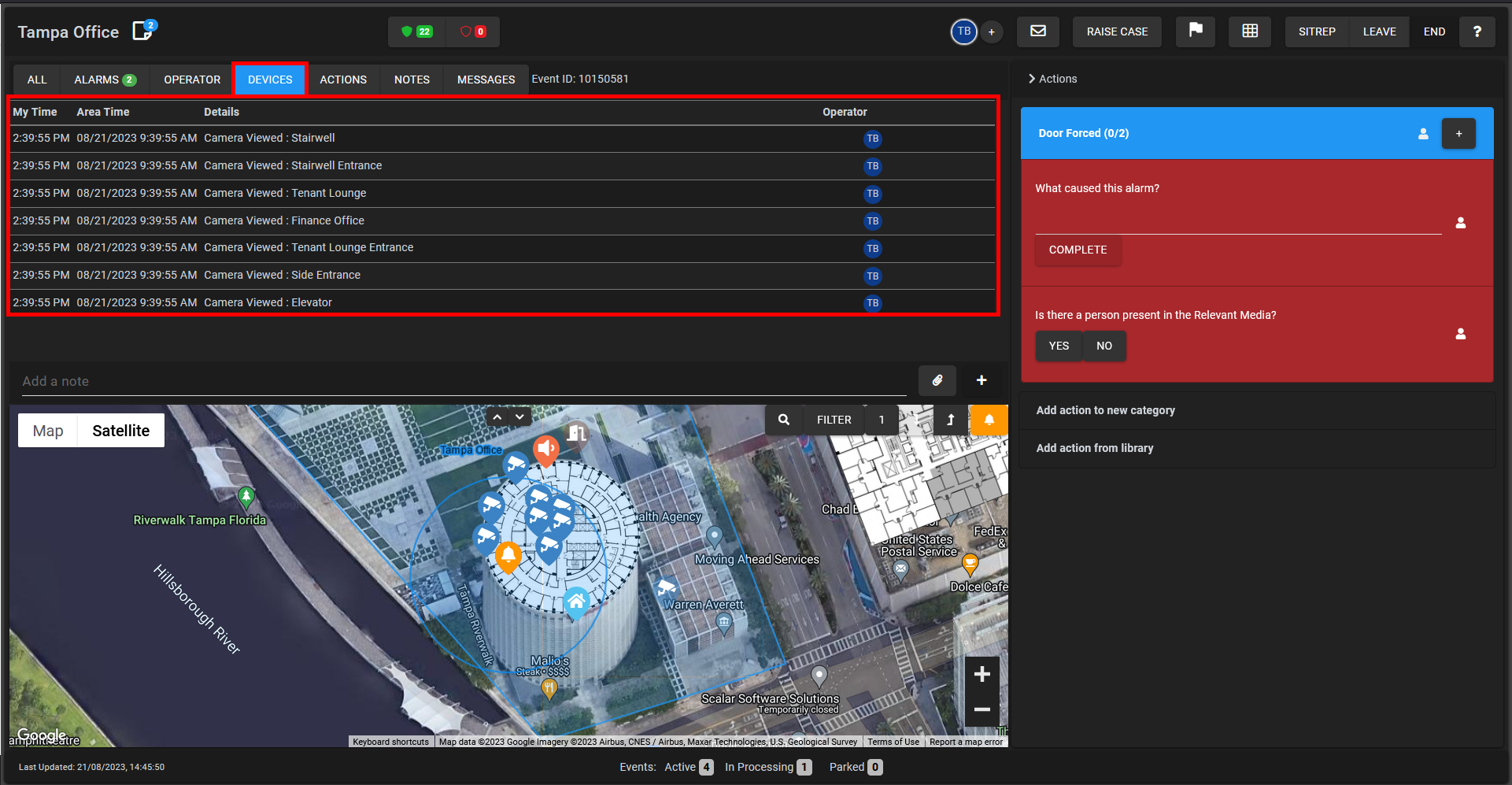Switch map to Map view

tap(48, 431)
